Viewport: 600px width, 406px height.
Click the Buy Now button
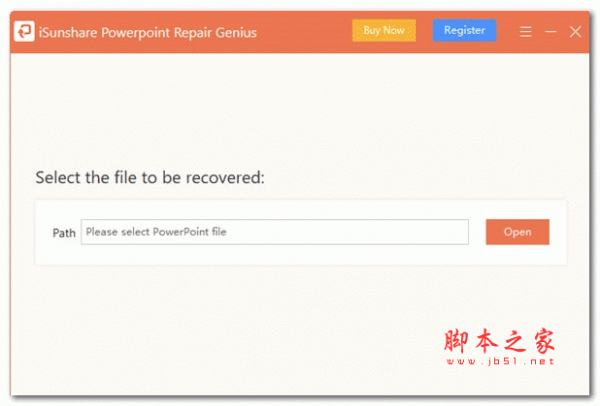384,30
